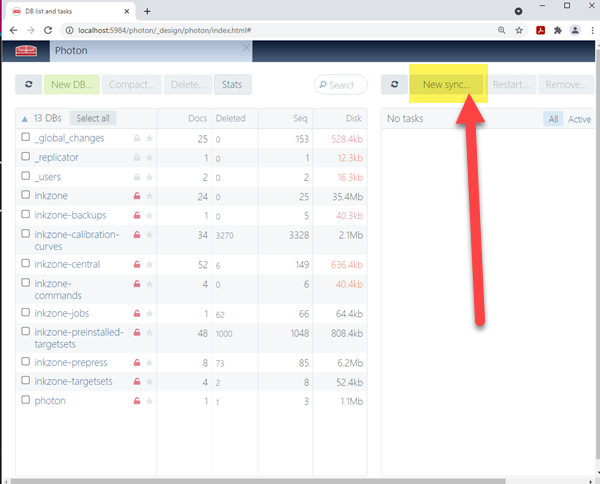Click the browser address bar URL
Screen dimensions: 600x484
pyautogui.click(x=165, y=30)
